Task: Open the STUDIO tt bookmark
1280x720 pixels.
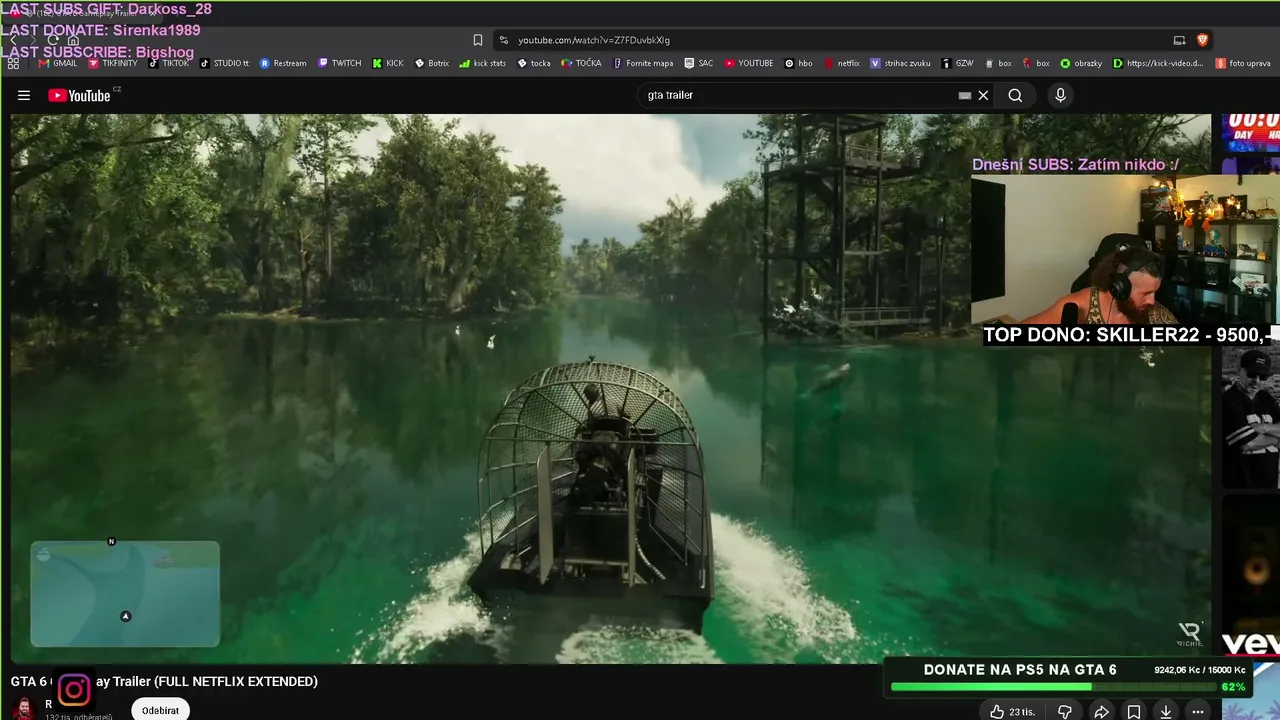Action: click(224, 63)
